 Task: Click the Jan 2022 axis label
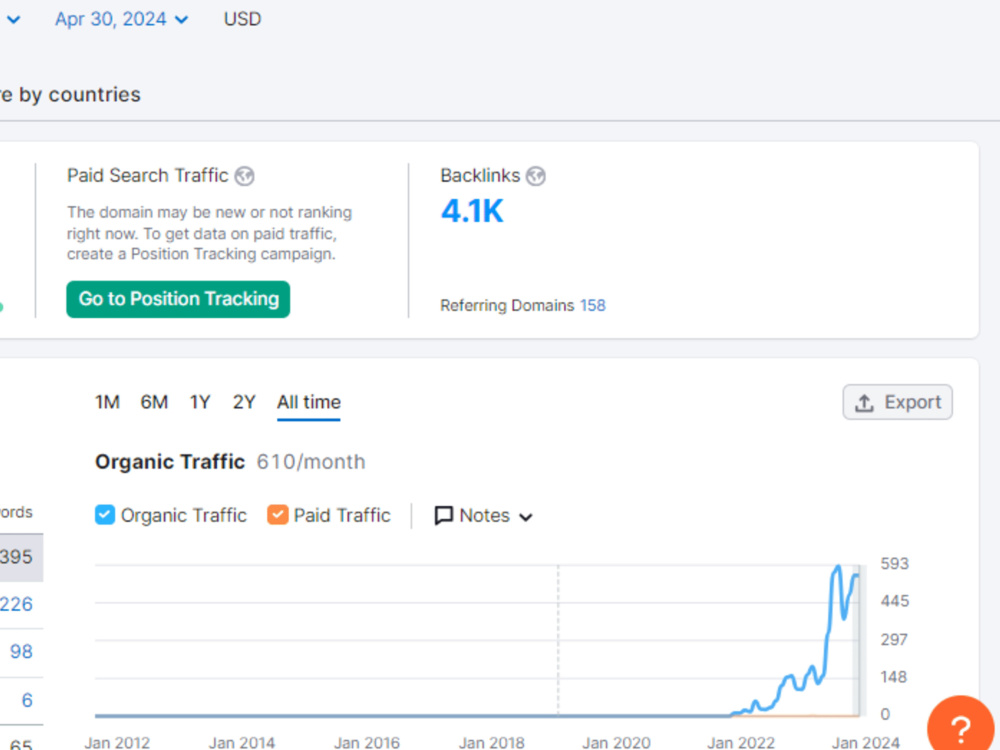click(741, 742)
